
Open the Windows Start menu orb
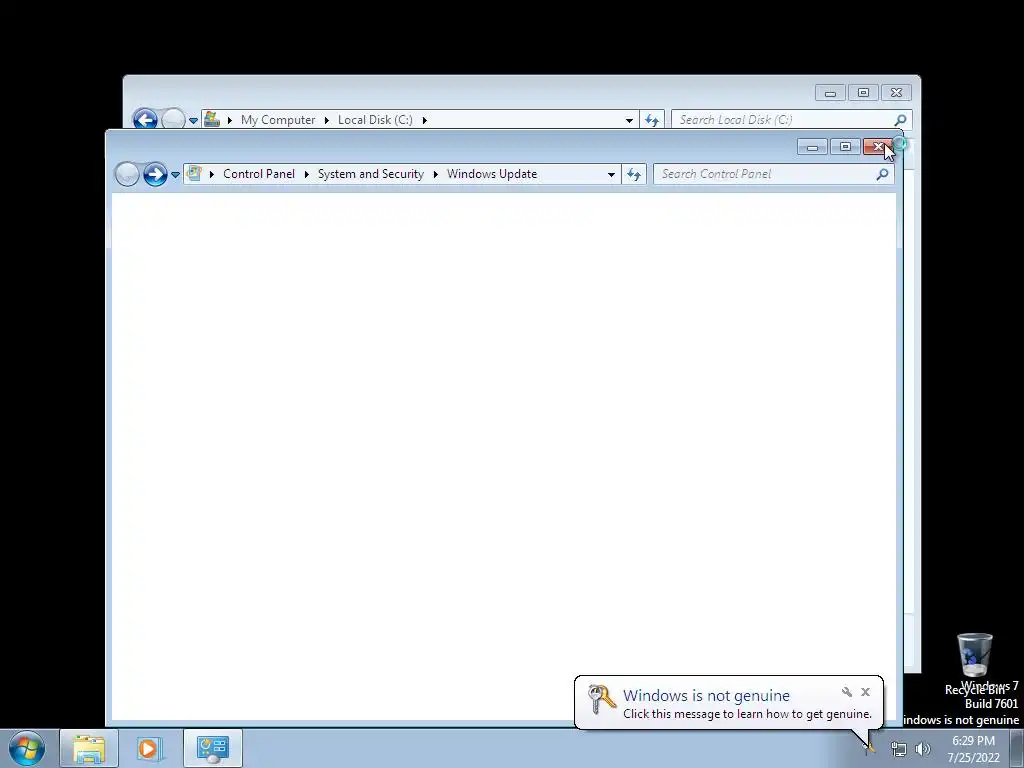click(26, 748)
